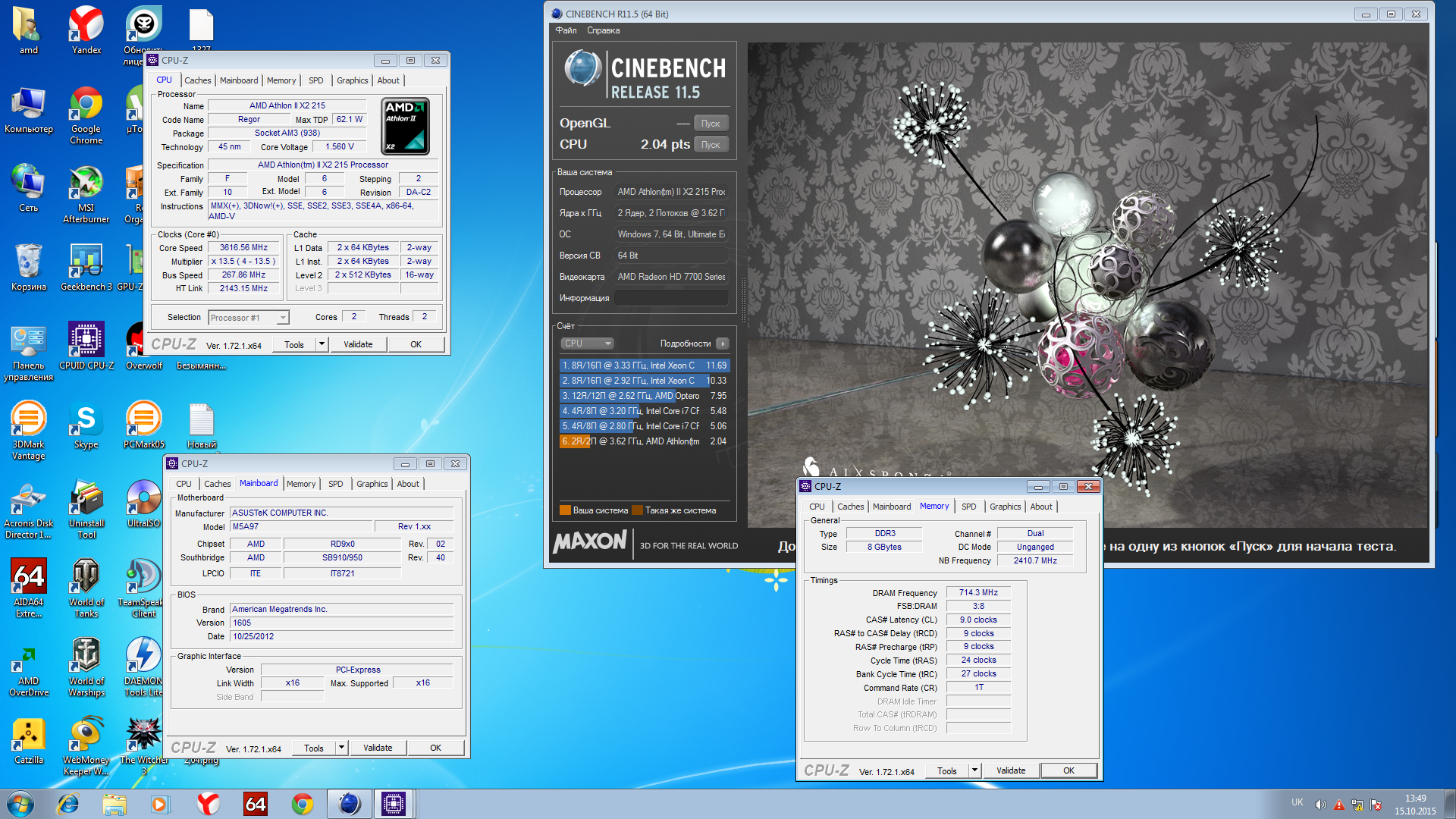Expand Tools arrow in top CPU-Z window
This screenshot has width=1456, height=819.
tap(322, 344)
